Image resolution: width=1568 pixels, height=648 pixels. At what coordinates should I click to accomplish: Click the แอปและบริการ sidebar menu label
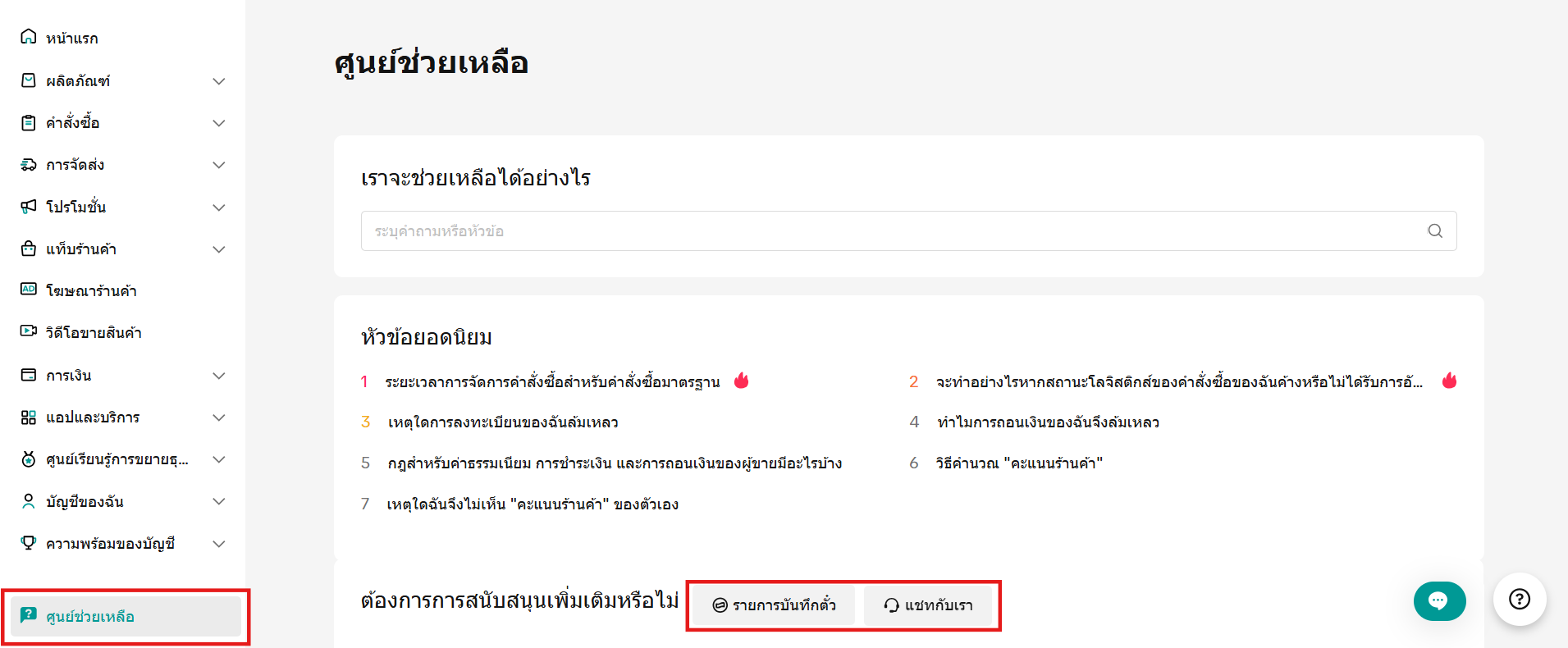click(x=93, y=418)
